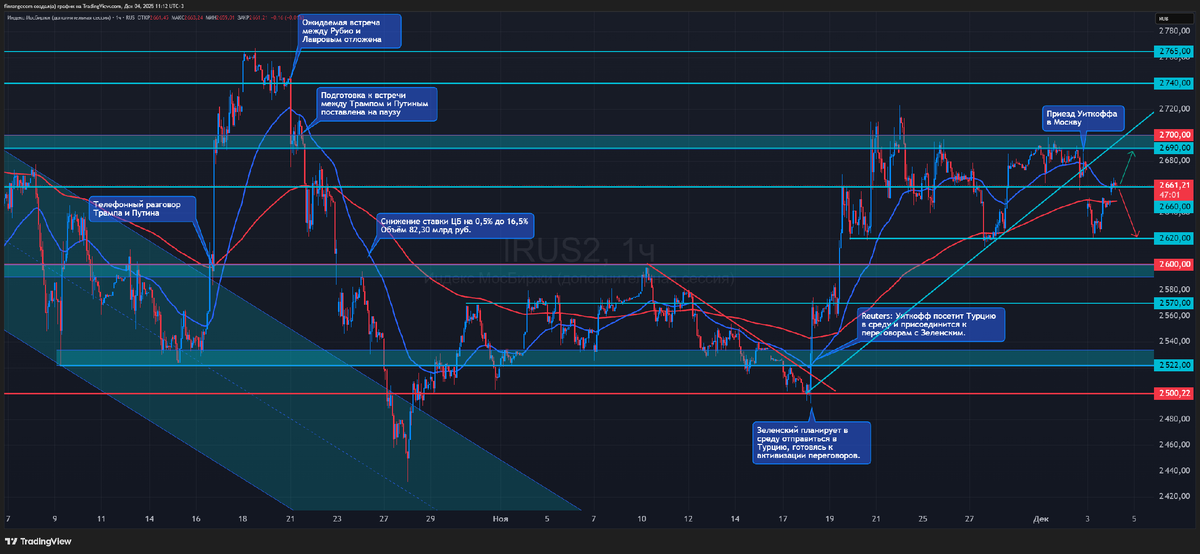Select the red 2600,00 price label
The height and width of the screenshot is (554, 1200).
[1174, 264]
